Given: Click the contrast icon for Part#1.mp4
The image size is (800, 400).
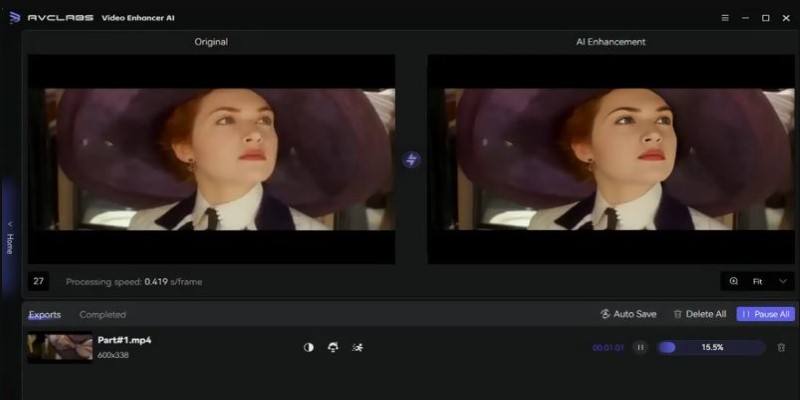Looking at the screenshot, I should (309, 347).
